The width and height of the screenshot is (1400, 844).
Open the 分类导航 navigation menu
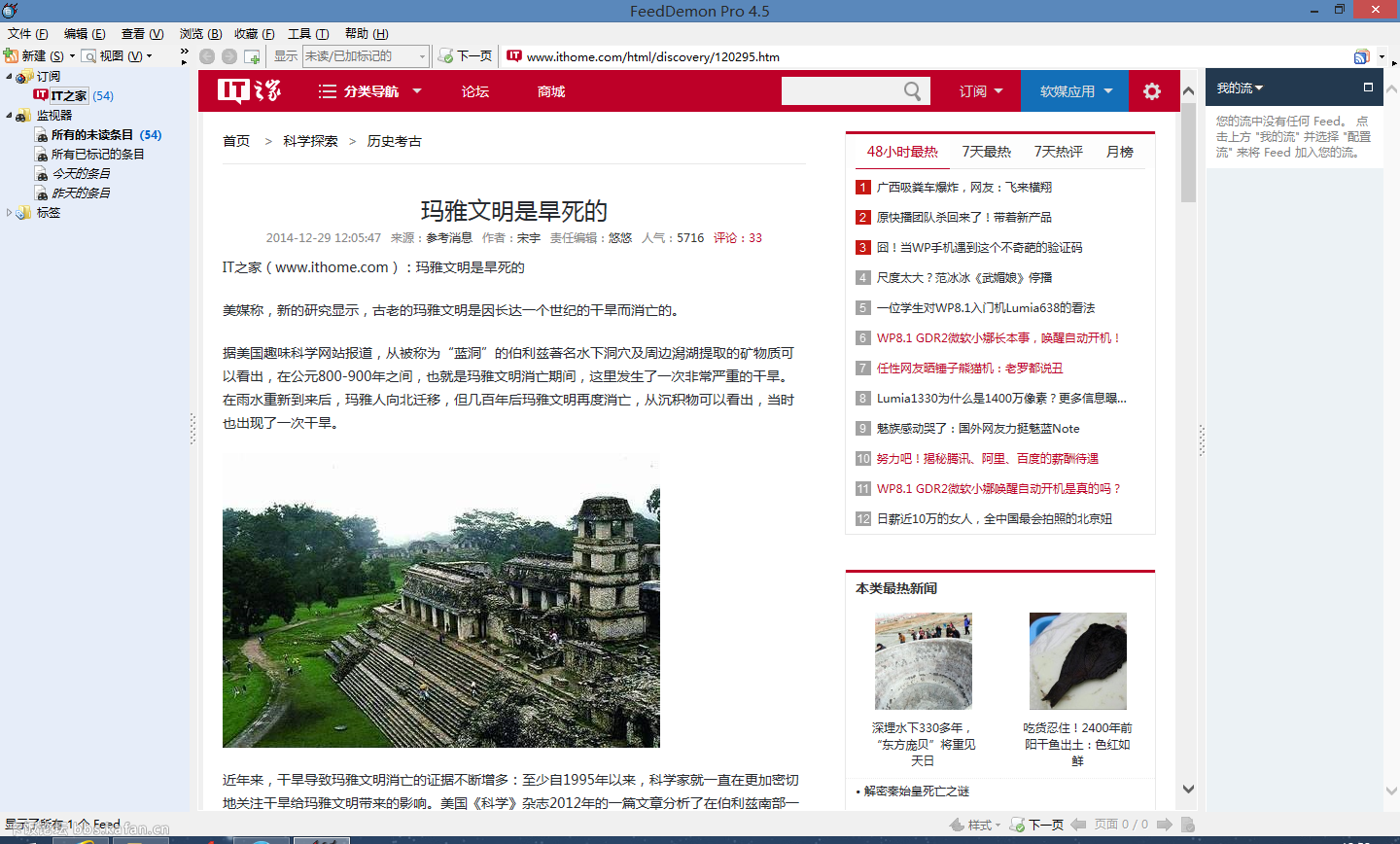[369, 91]
